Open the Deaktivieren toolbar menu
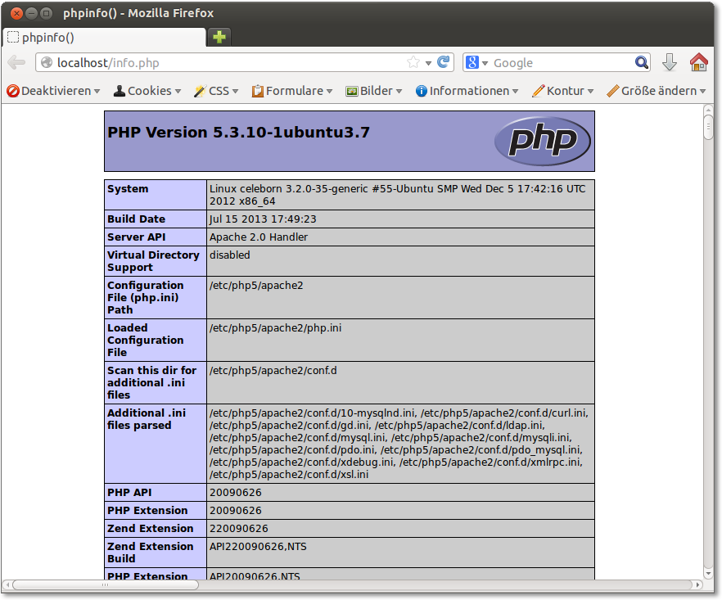 (x=54, y=91)
